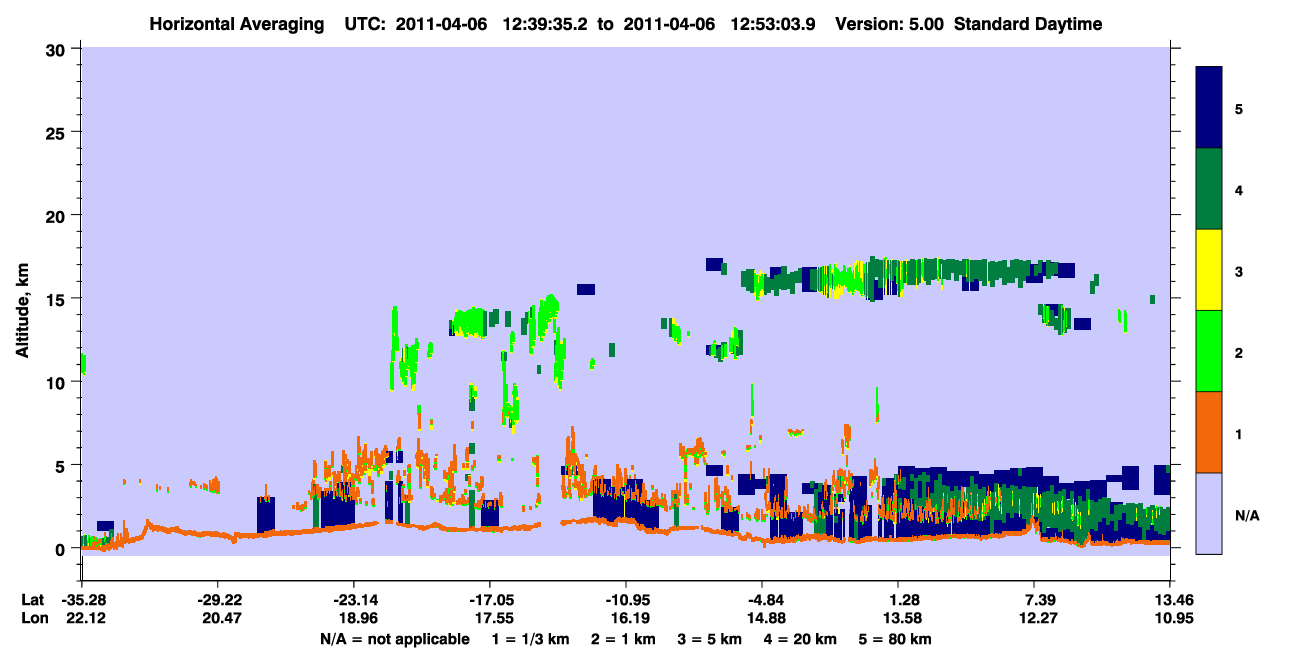Click the light green colorbar segment labeled 2
This screenshot has width=1300, height=667.
coord(1209,351)
